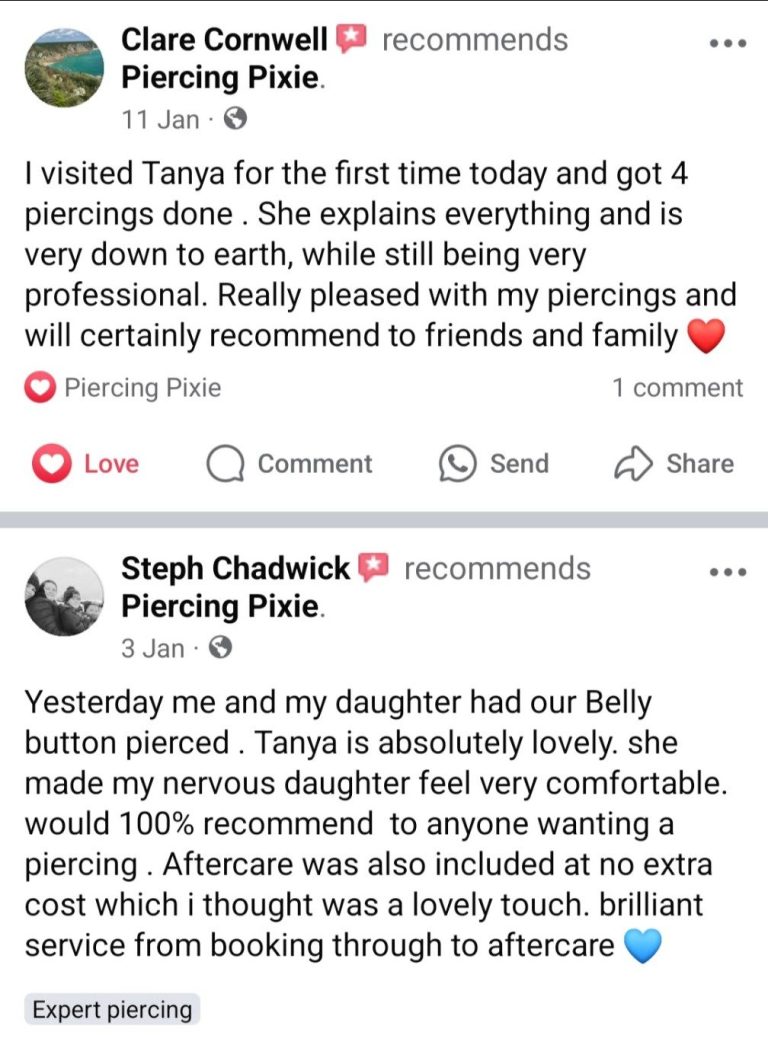Click Clare Cornwell's coastal profile picture

[x=64, y=67]
